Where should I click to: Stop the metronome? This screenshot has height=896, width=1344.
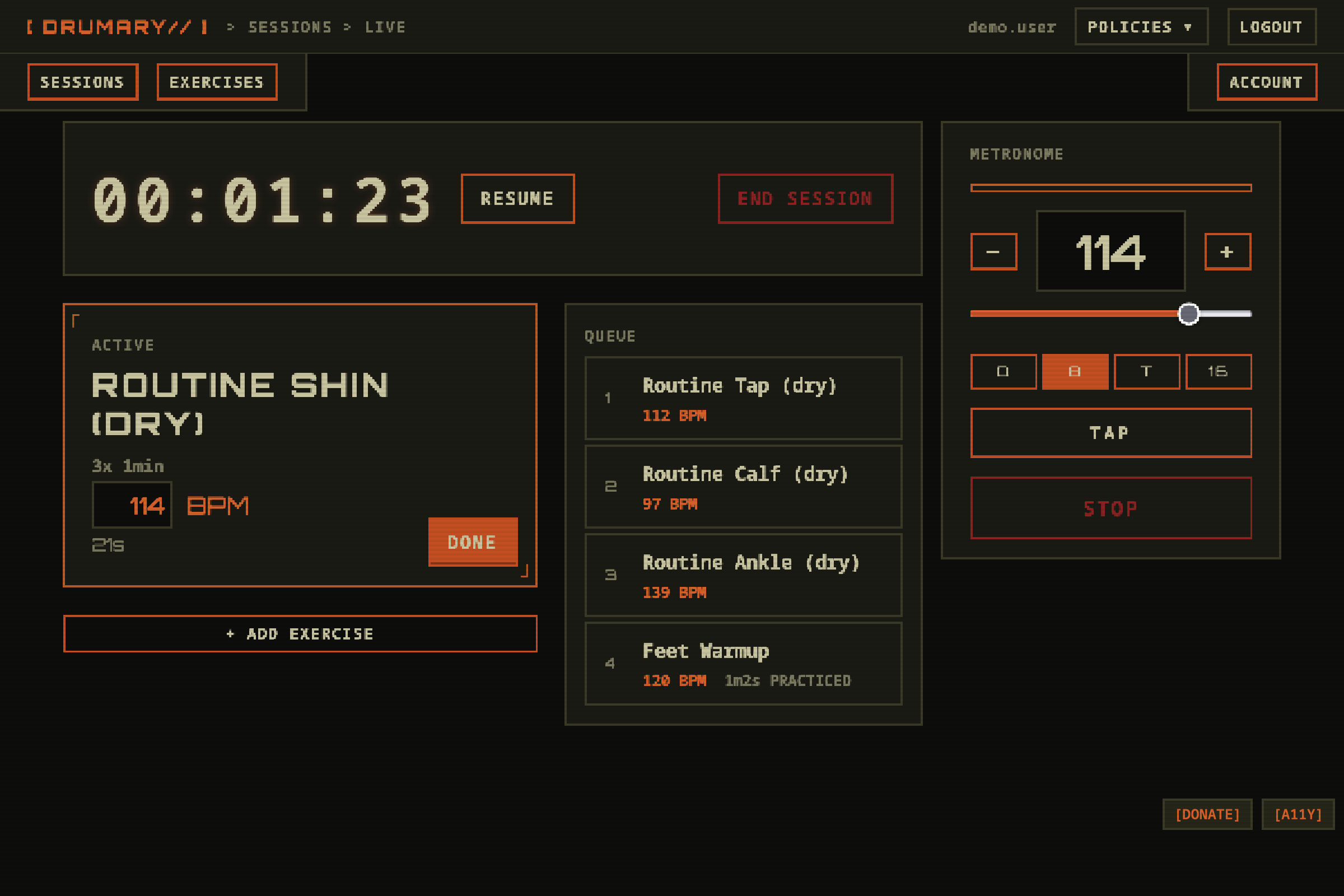pos(1111,508)
